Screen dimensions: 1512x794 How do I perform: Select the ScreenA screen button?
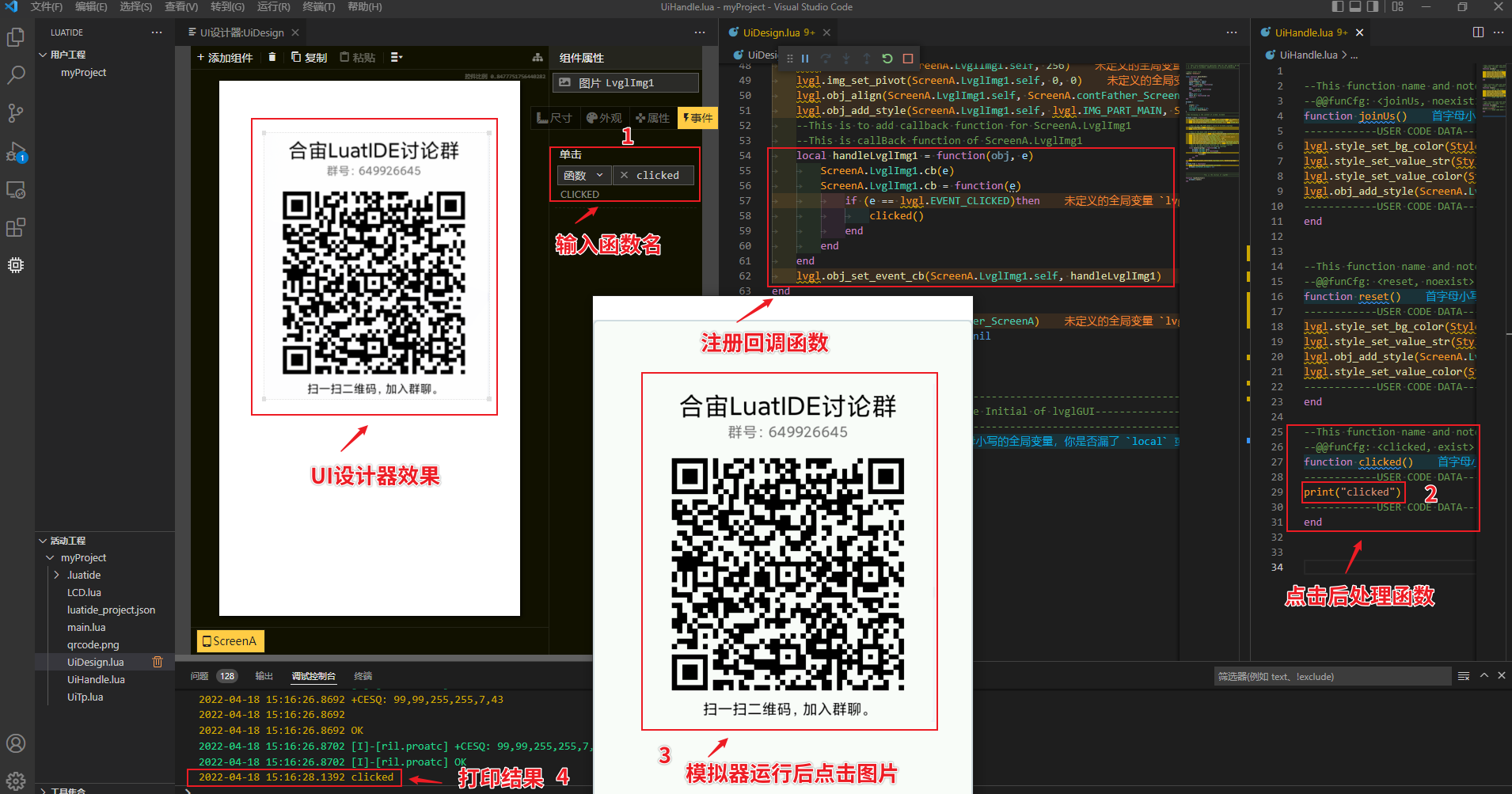click(x=230, y=641)
